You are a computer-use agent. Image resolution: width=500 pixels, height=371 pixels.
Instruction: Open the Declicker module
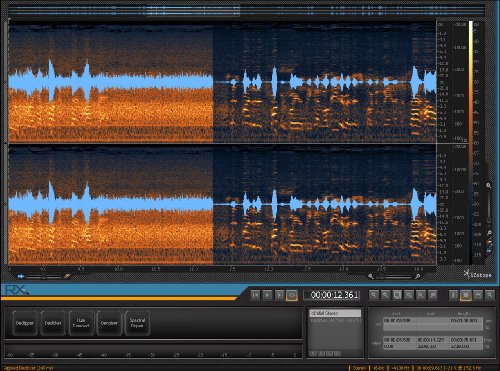click(x=53, y=323)
